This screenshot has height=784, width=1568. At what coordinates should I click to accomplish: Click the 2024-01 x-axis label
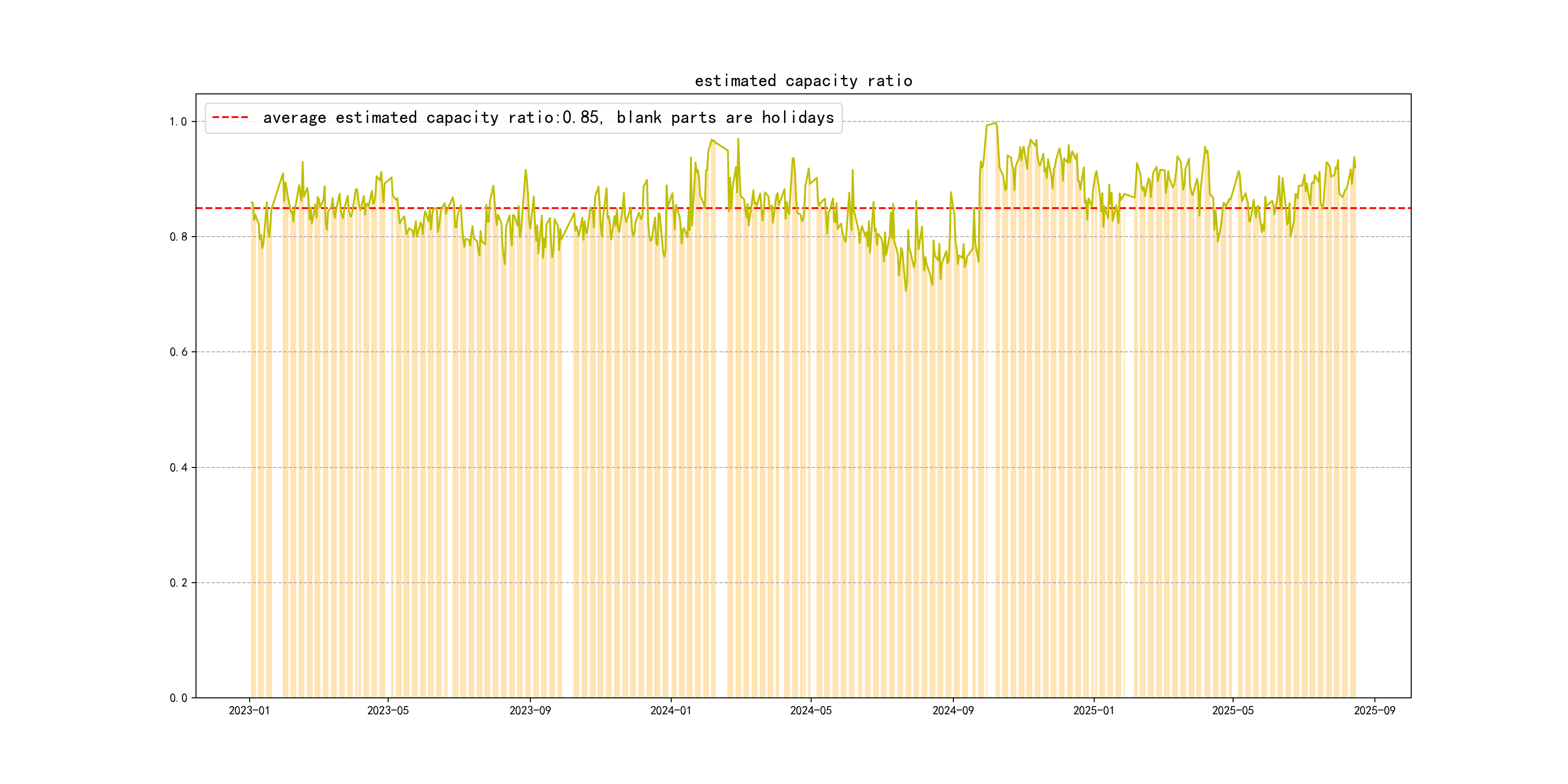pyautogui.click(x=670, y=710)
